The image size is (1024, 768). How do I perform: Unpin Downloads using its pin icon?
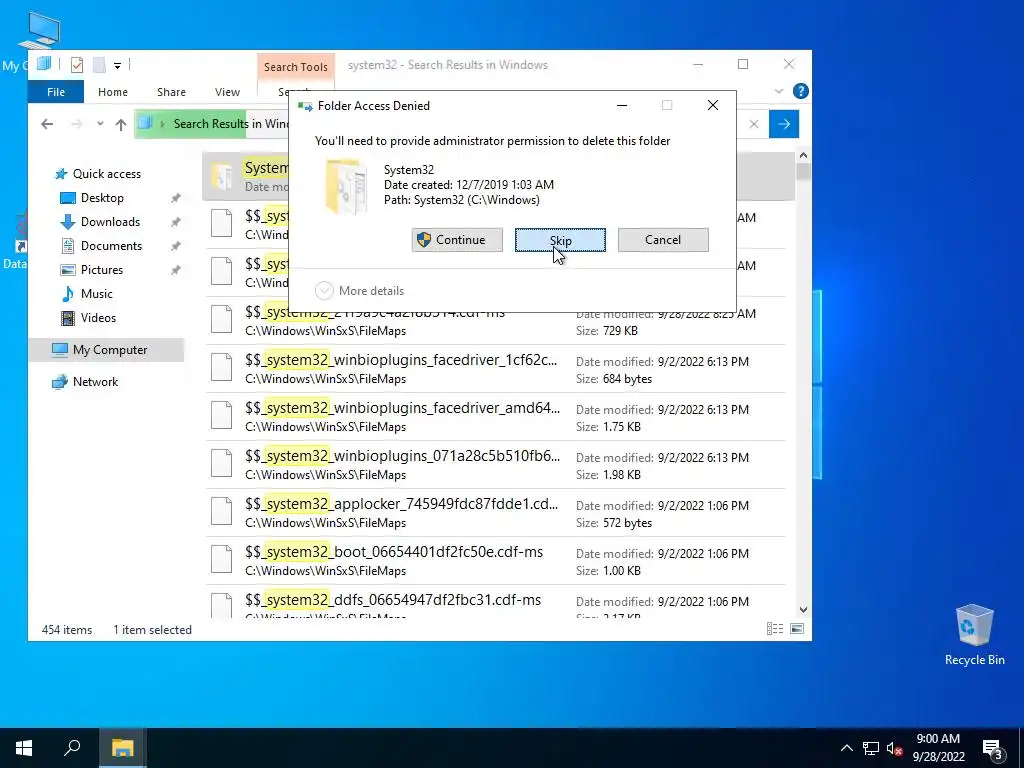175,222
